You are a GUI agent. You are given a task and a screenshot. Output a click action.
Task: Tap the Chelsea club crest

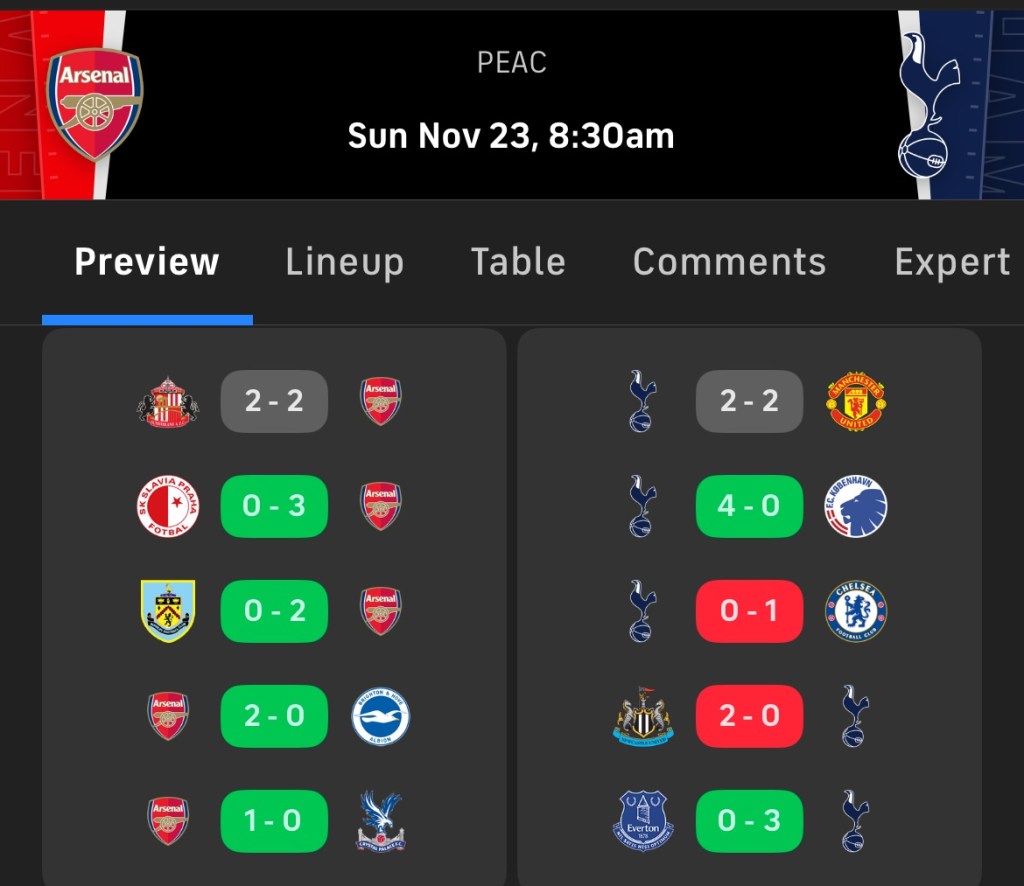pos(855,611)
